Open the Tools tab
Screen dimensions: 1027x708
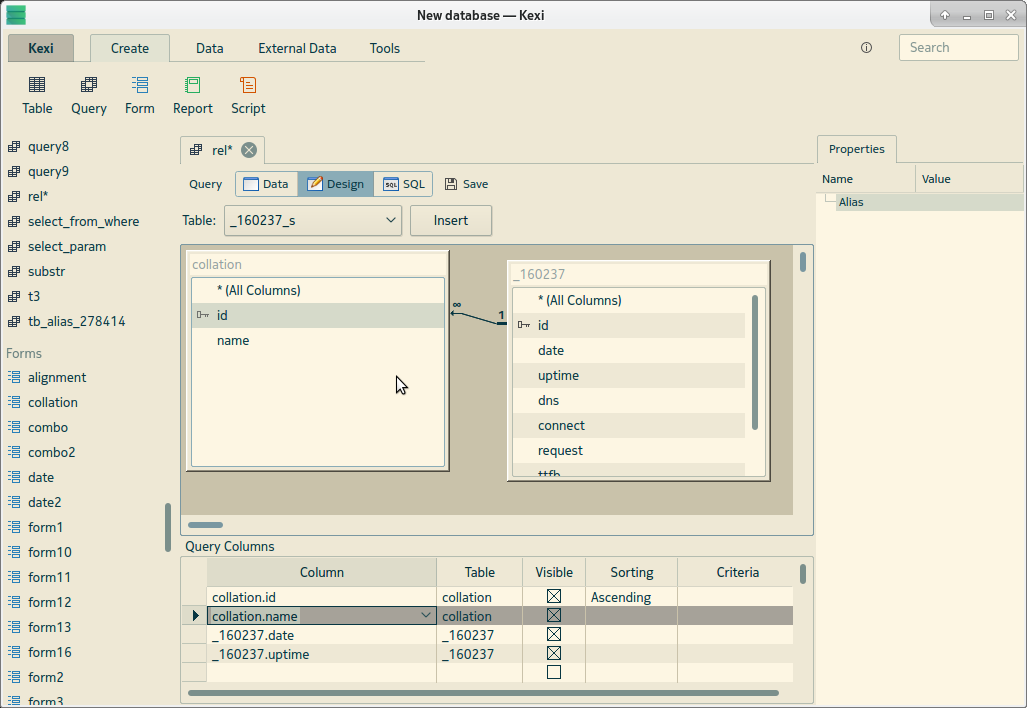385,48
